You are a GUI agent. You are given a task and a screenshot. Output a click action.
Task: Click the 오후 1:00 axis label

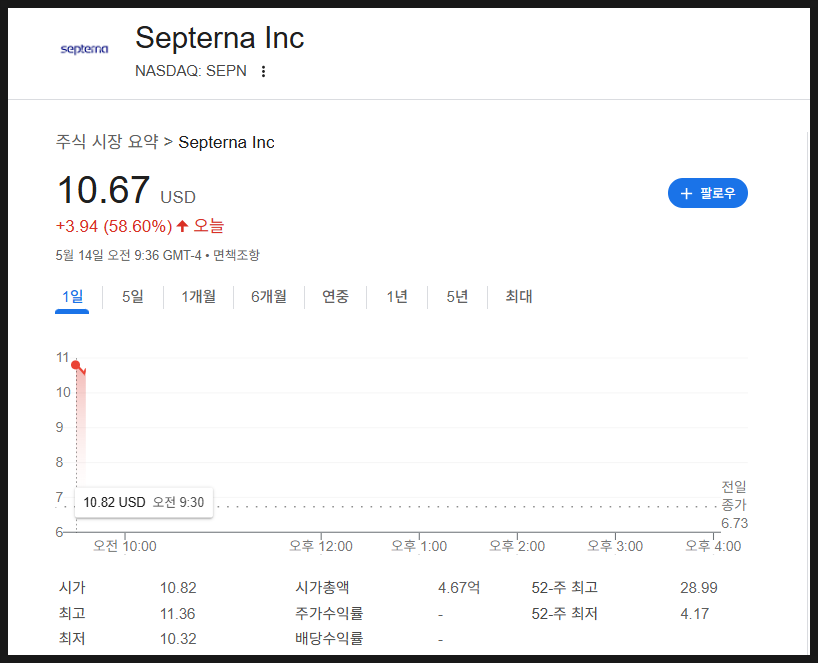coord(419,546)
